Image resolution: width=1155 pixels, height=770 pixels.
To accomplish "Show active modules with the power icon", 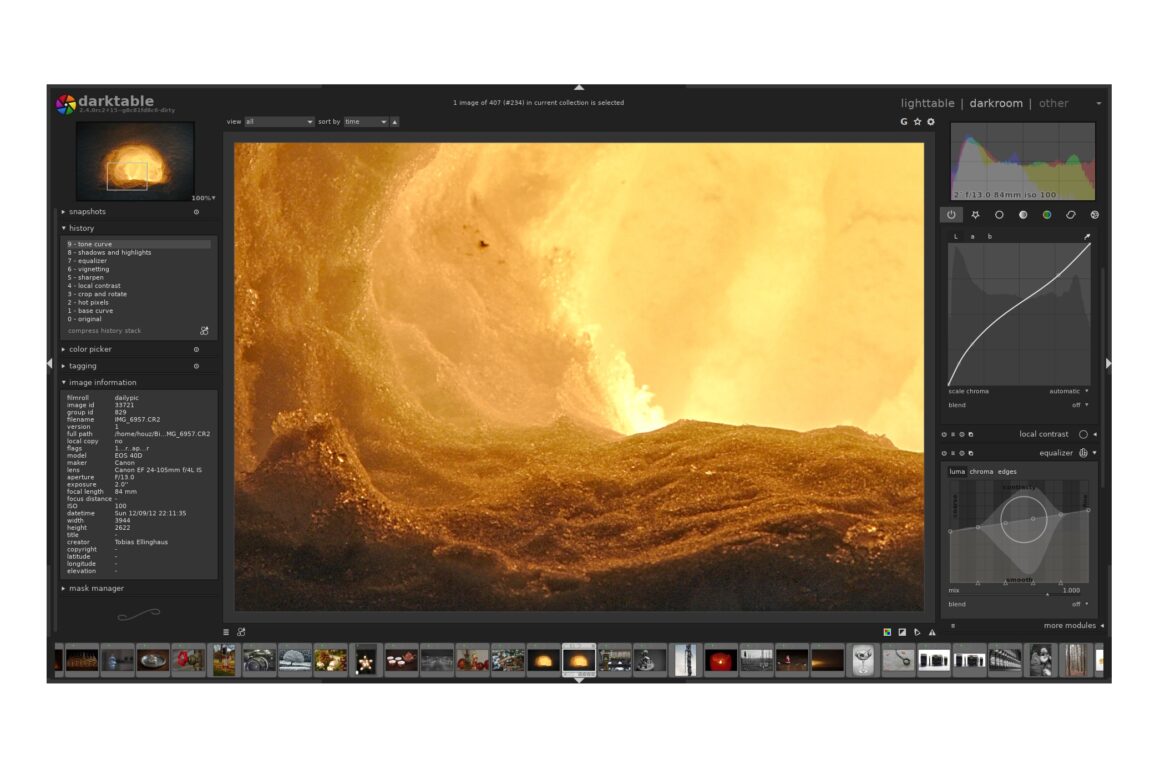I will 950,215.
